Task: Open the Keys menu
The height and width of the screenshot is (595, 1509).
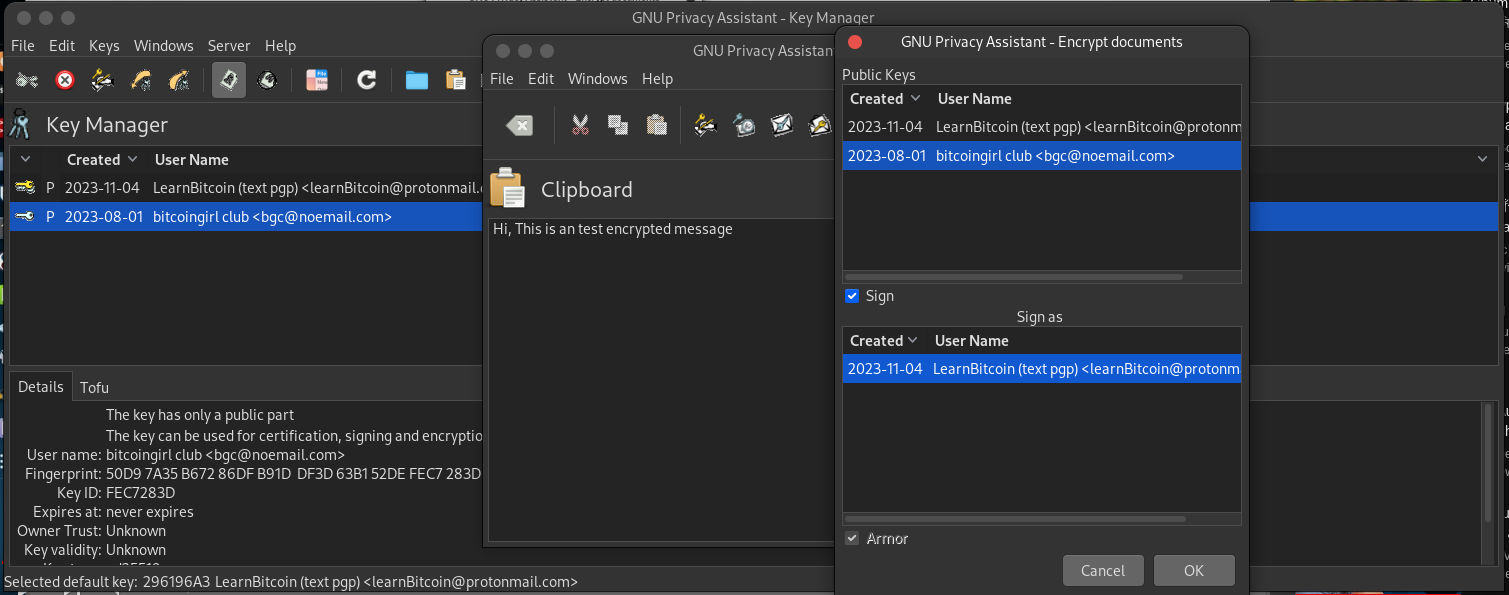Action: (x=104, y=46)
